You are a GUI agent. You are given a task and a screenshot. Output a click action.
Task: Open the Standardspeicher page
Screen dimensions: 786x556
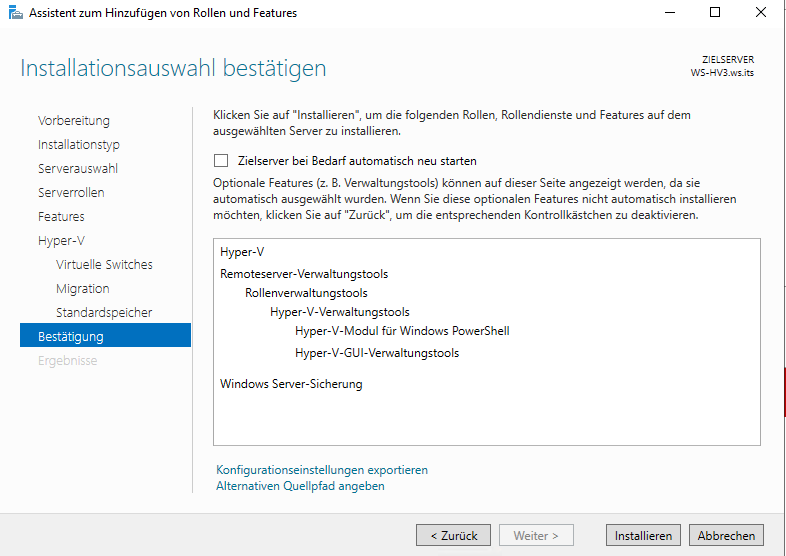(x=104, y=312)
